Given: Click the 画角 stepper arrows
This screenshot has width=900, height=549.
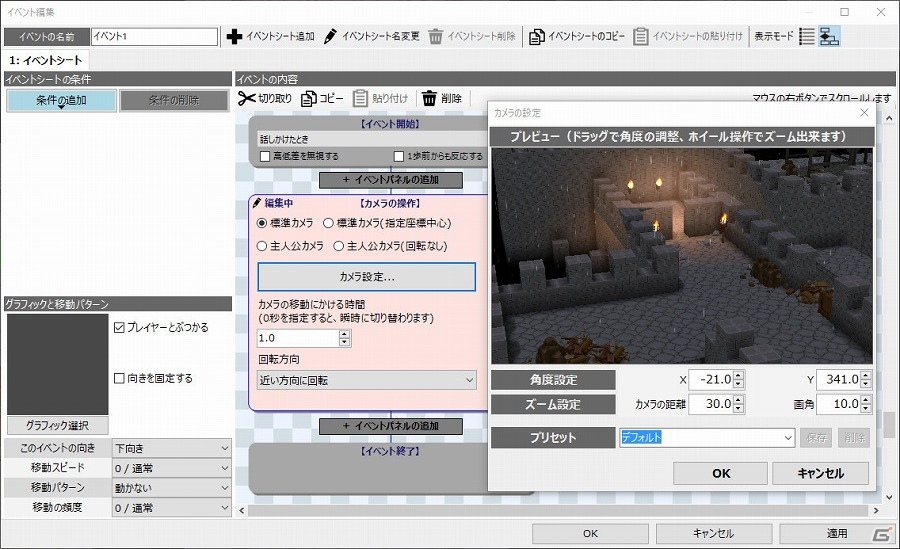Looking at the screenshot, I should 866,404.
